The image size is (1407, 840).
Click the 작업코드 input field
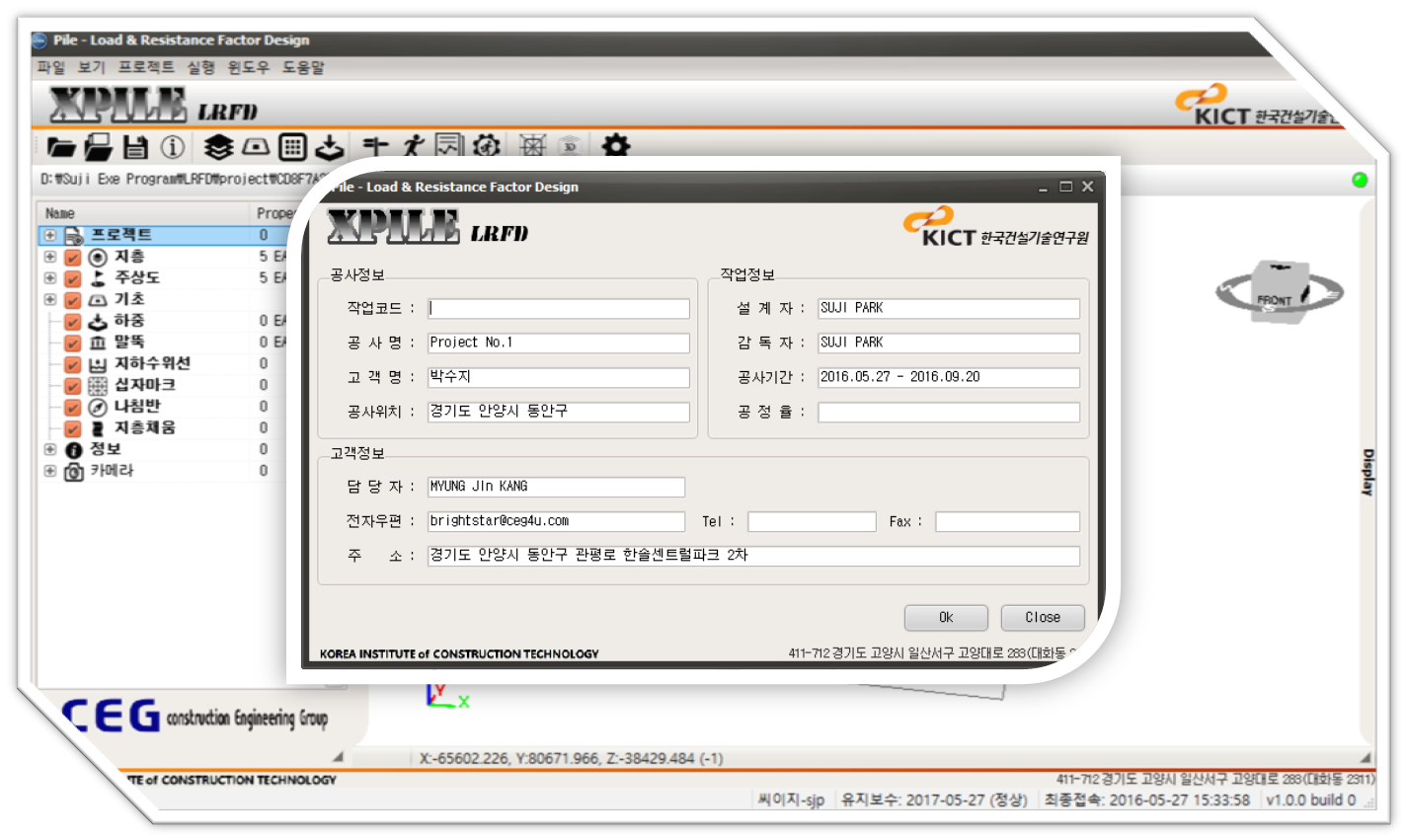[559, 309]
